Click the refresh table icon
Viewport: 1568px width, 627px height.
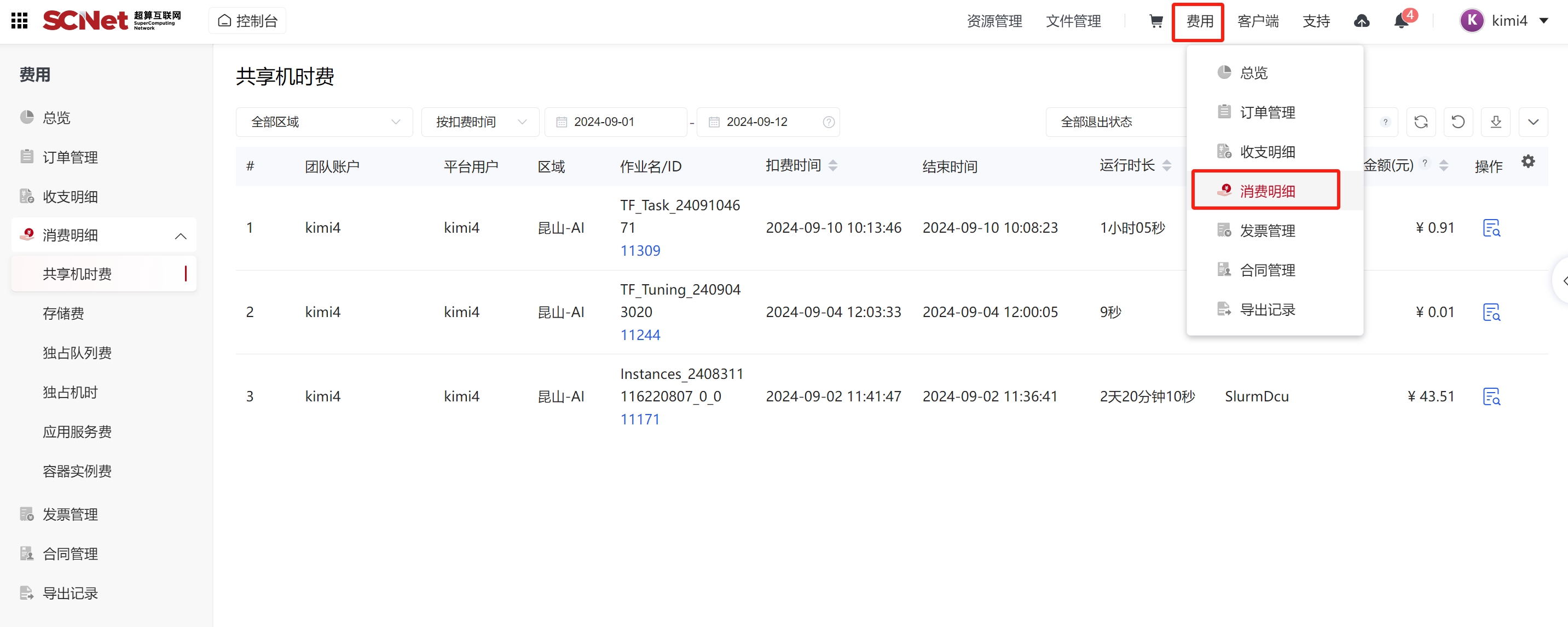tap(1421, 122)
